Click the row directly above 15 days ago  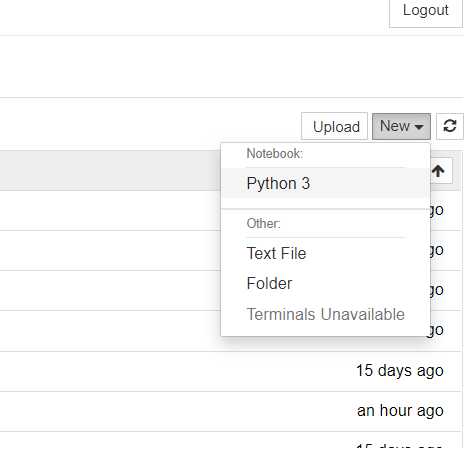click(x=110, y=331)
